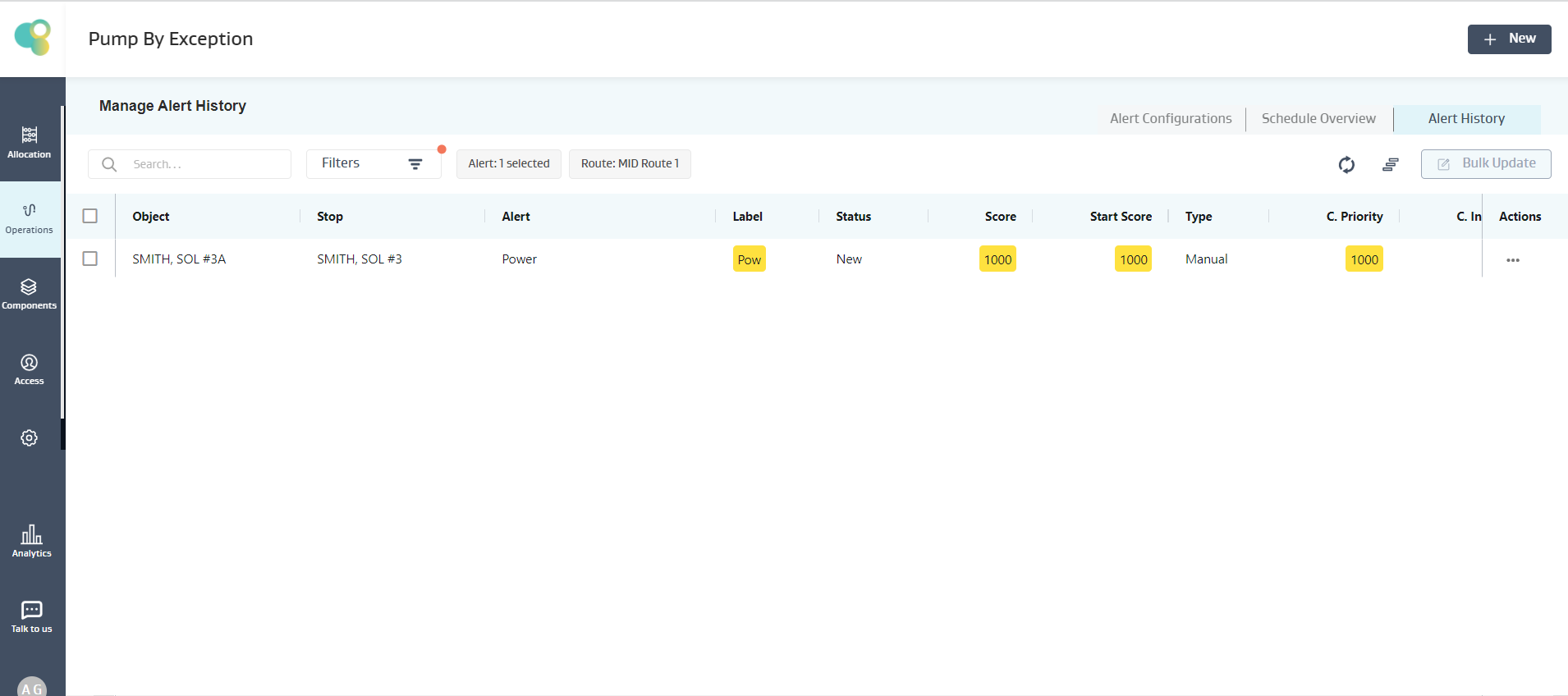The height and width of the screenshot is (696, 1568).
Task: Refresh the alert history list
Action: [1346, 165]
